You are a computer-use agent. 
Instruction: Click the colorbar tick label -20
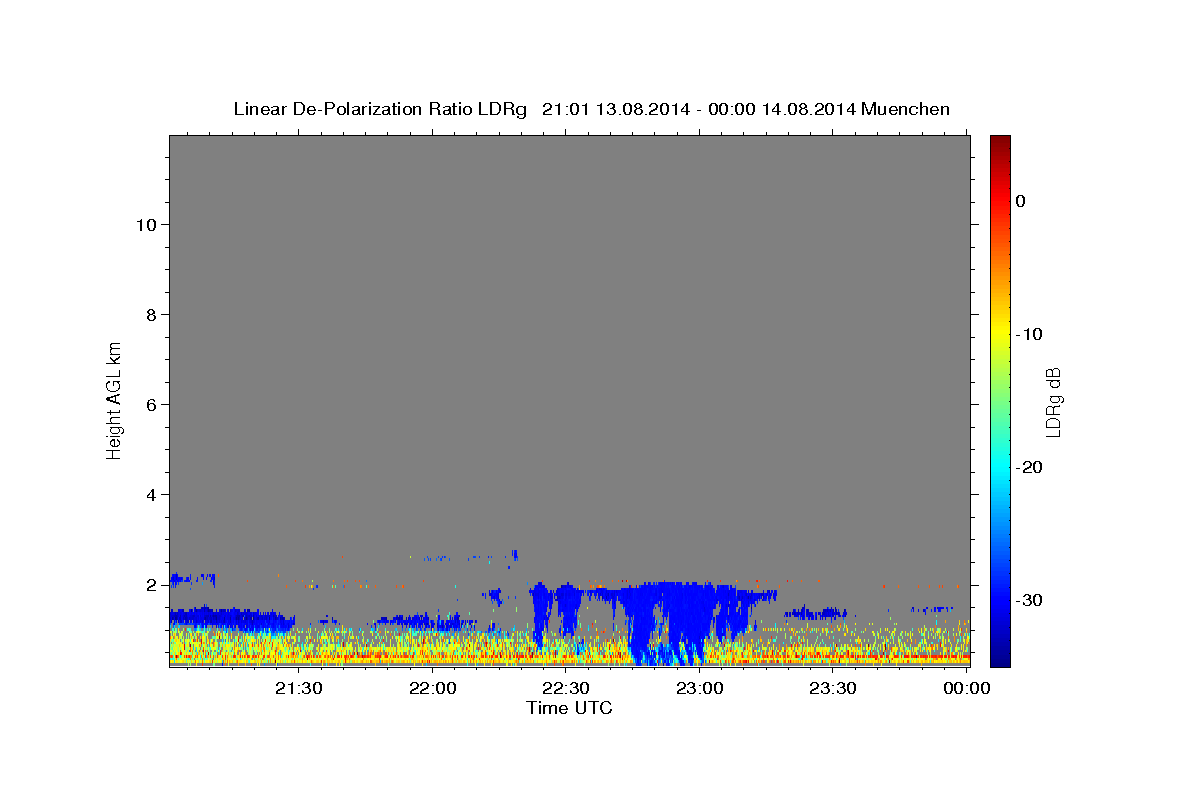coord(1029,467)
